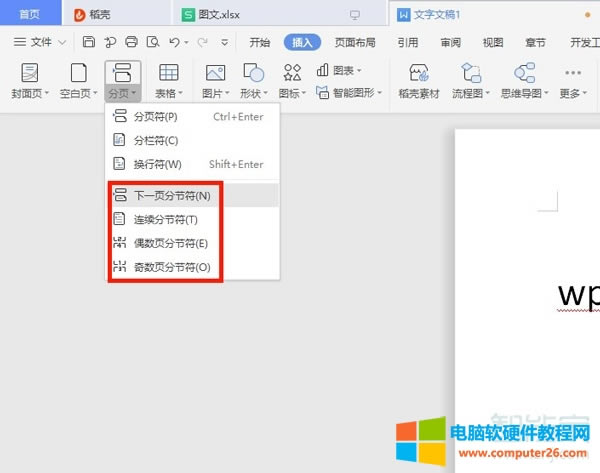This screenshot has width=600, height=473.
Task: Choose continuous section break (连续分节符)
Action: click(x=165, y=220)
